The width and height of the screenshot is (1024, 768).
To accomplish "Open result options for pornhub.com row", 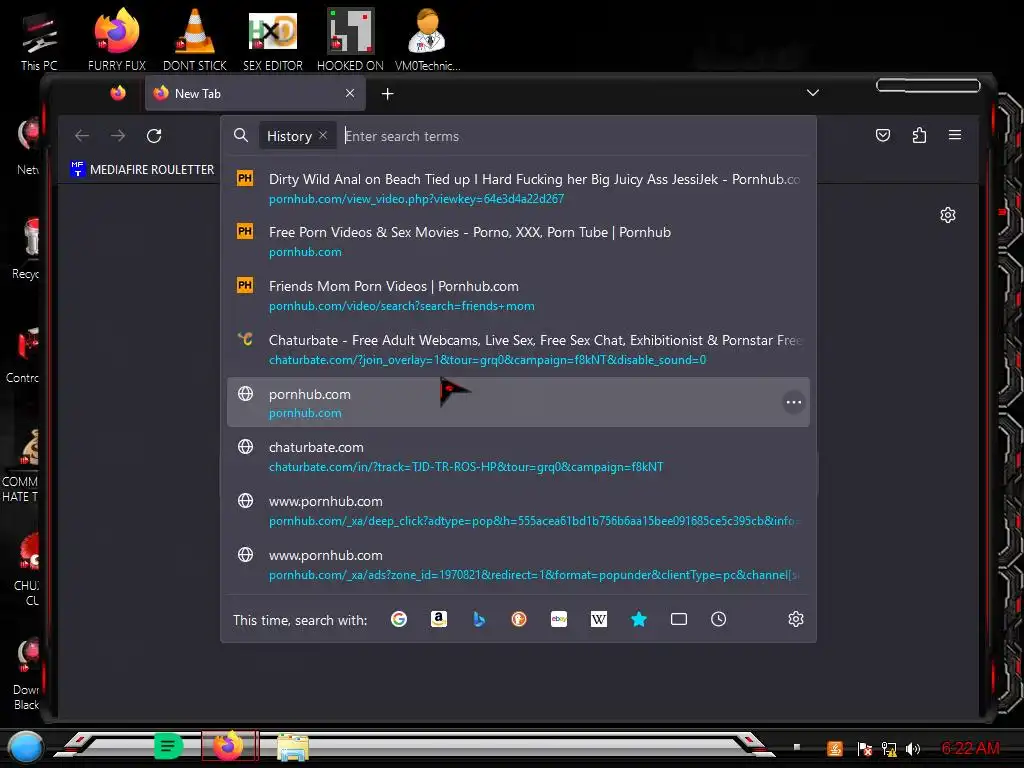I will pos(793,402).
